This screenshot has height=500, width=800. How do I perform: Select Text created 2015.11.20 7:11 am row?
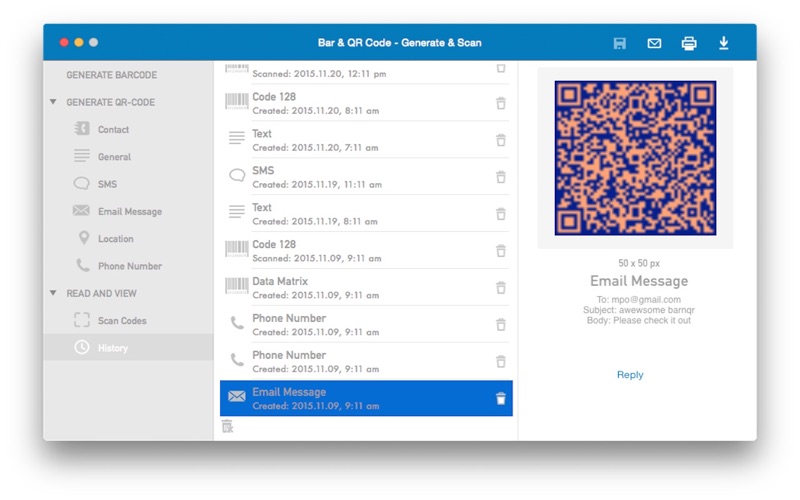(x=366, y=140)
